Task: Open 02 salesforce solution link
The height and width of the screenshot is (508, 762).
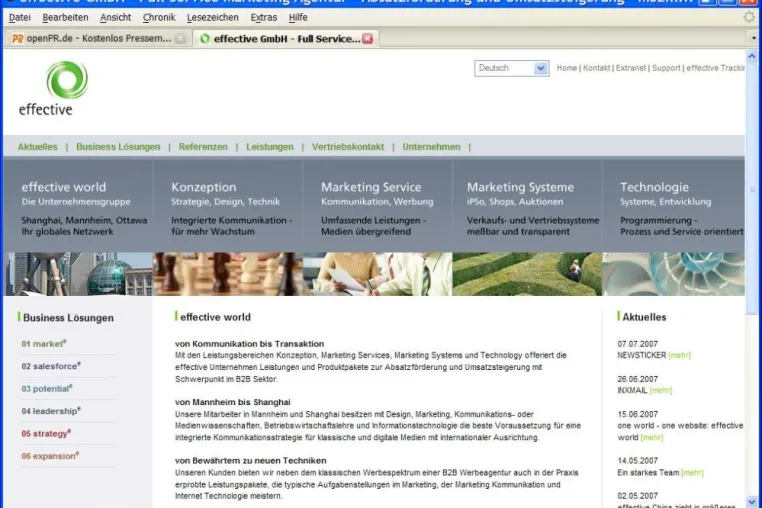Action: pos(51,366)
